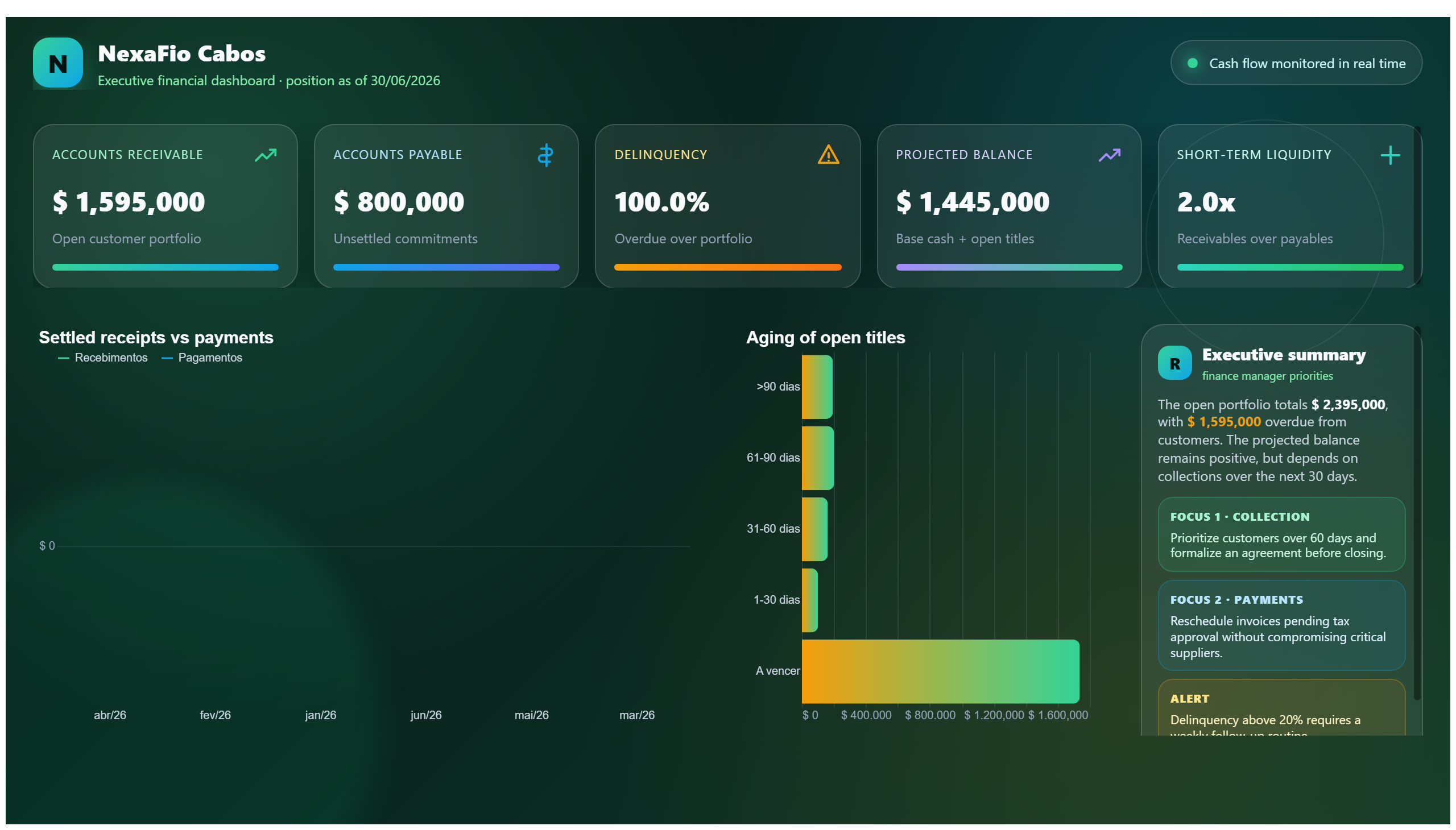Click the Accounts Payable dollar icon

[545, 155]
